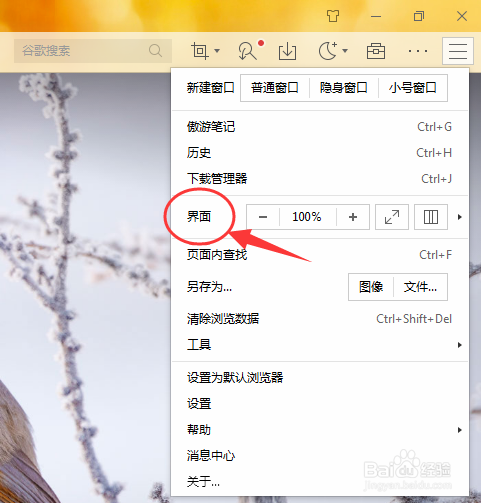Expand the night mode dropdown arrow
The width and height of the screenshot is (481, 503).
[345, 51]
